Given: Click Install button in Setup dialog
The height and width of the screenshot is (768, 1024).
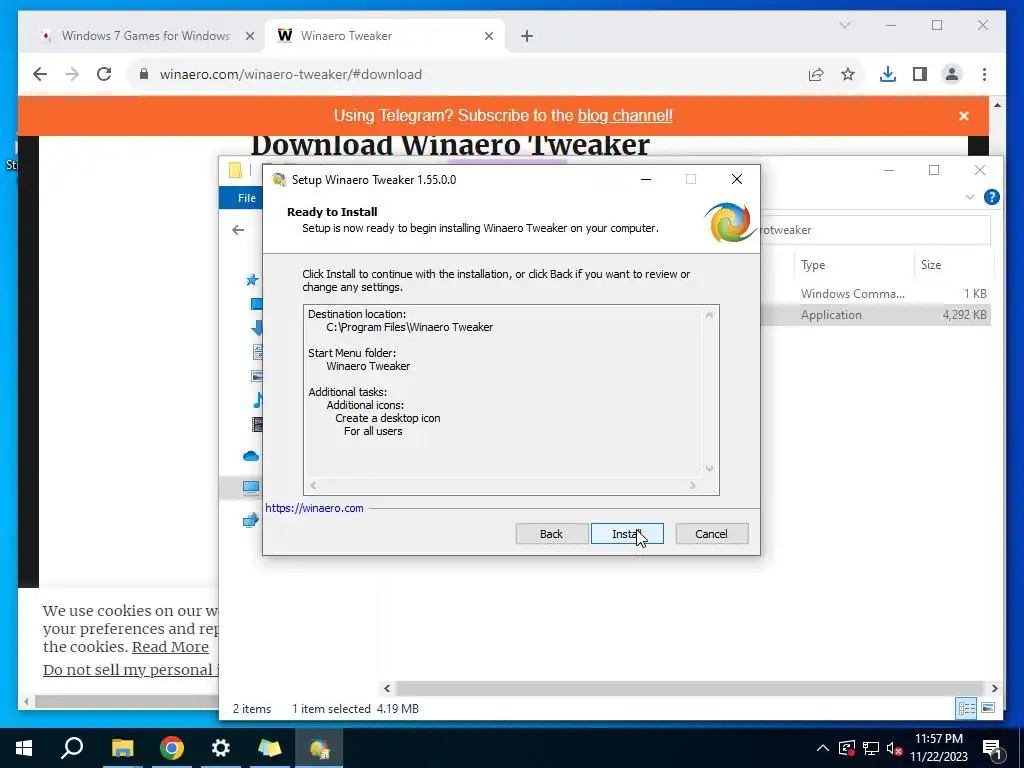Looking at the screenshot, I should [x=627, y=534].
